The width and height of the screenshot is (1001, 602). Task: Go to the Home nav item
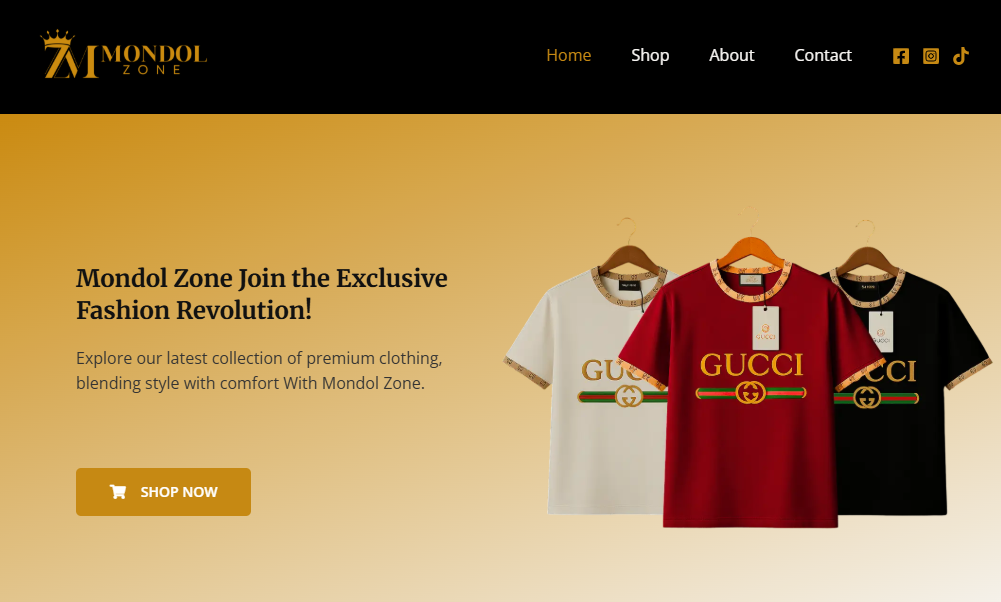coord(568,56)
